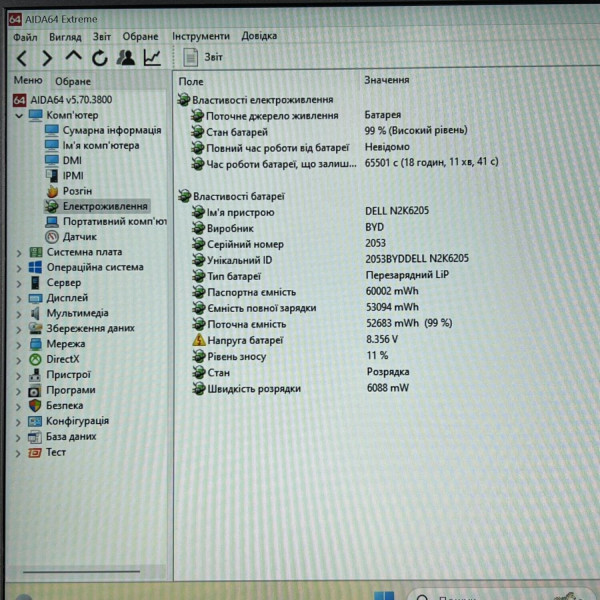Switch to the Меню tab
600x600 pixels.
pyautogui.click(x=28, y=80)
